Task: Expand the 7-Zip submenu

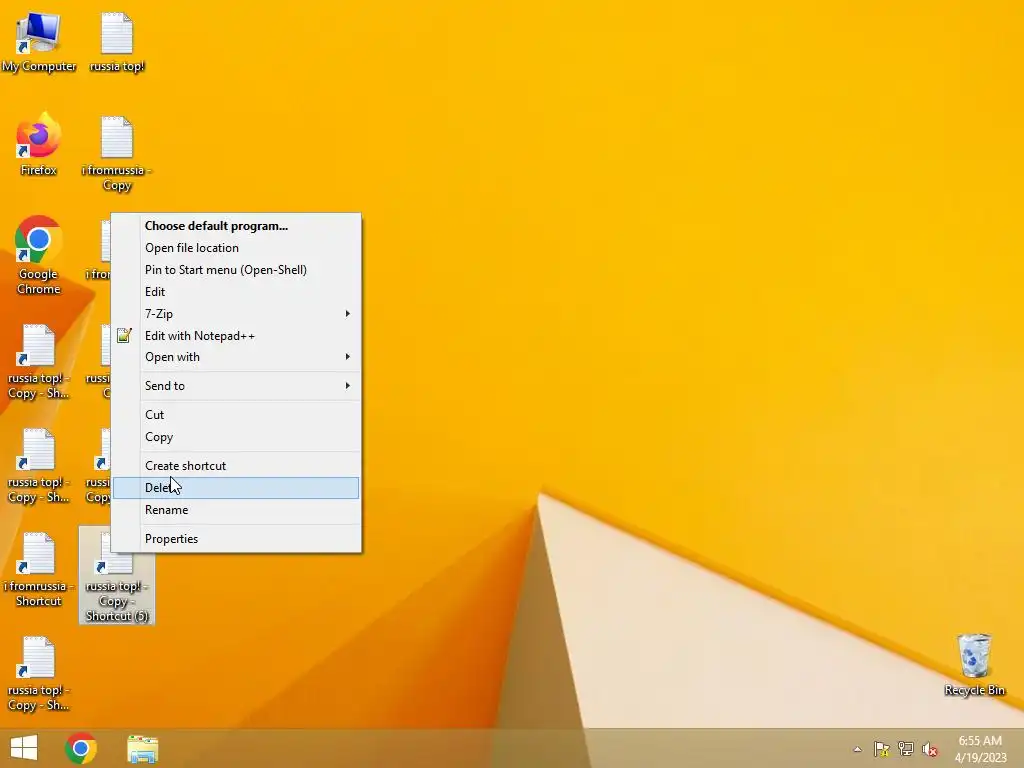Action: (x=236, y=314)
